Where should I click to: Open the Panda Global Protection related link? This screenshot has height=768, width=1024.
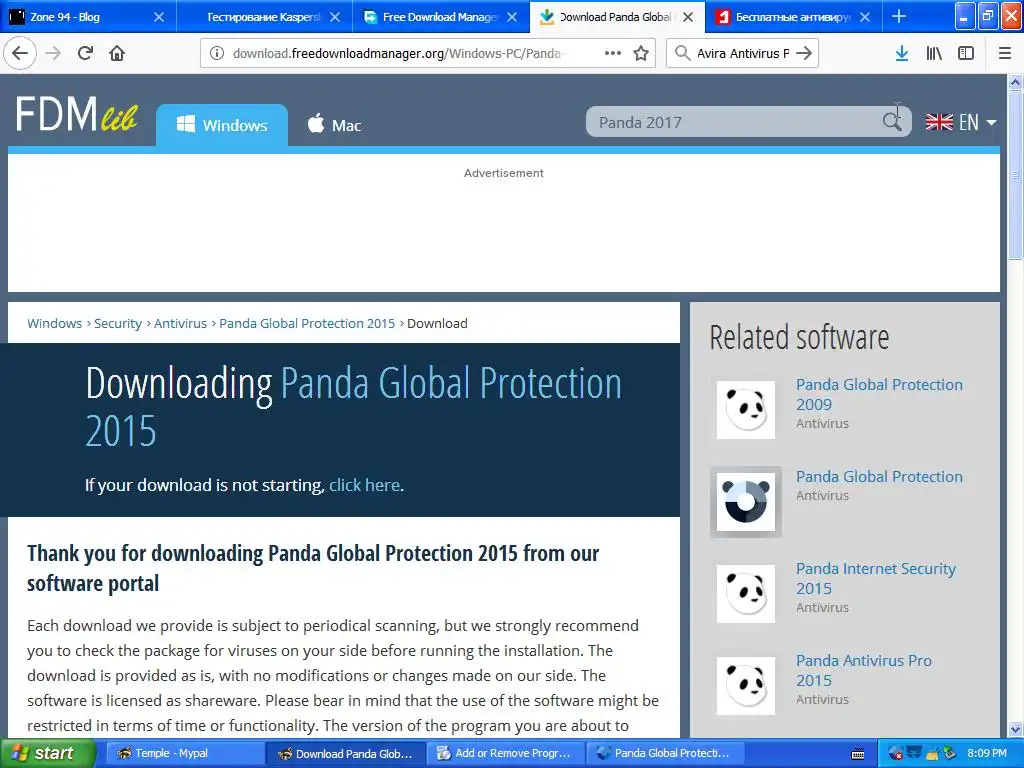pyautogui.click(x=879, y=476)
